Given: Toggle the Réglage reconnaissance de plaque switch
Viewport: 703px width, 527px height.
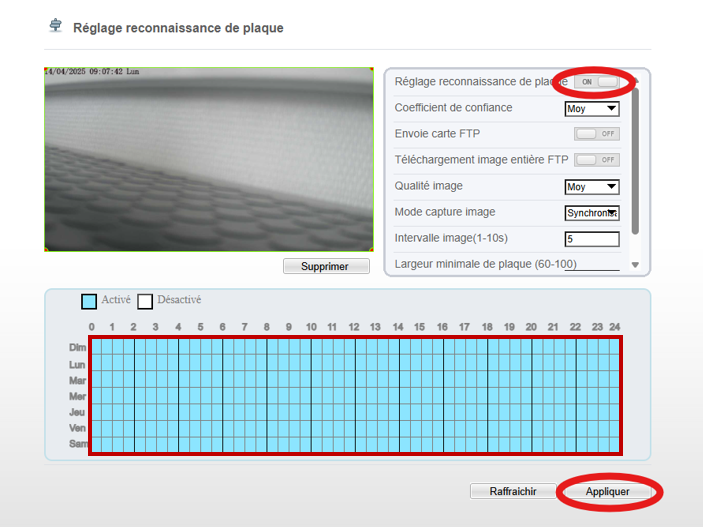Looking at the screenshot, I should point(597,82).
